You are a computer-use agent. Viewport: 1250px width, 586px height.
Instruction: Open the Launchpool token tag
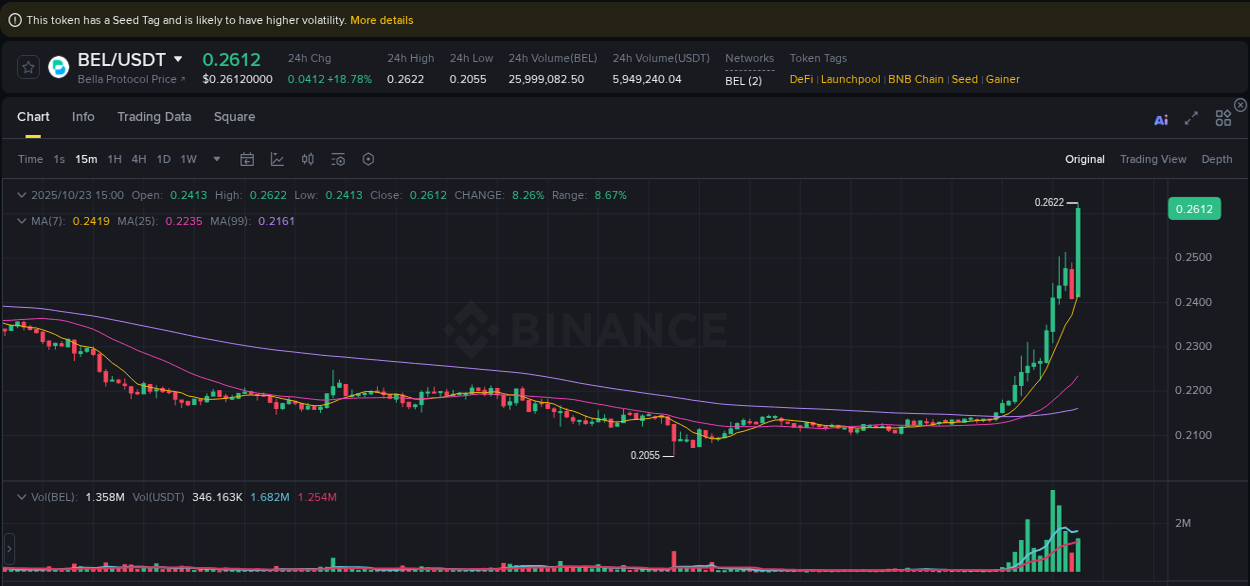(x=850, y=79)
